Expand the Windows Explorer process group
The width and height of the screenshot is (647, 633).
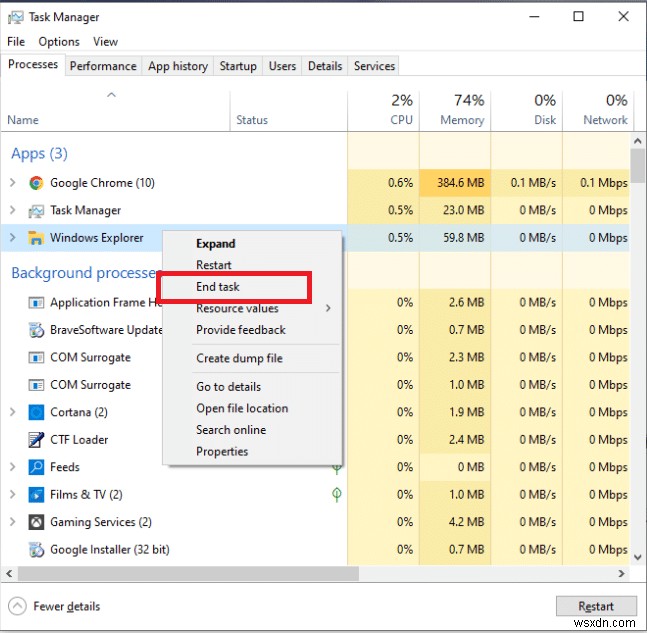(12, 237)
